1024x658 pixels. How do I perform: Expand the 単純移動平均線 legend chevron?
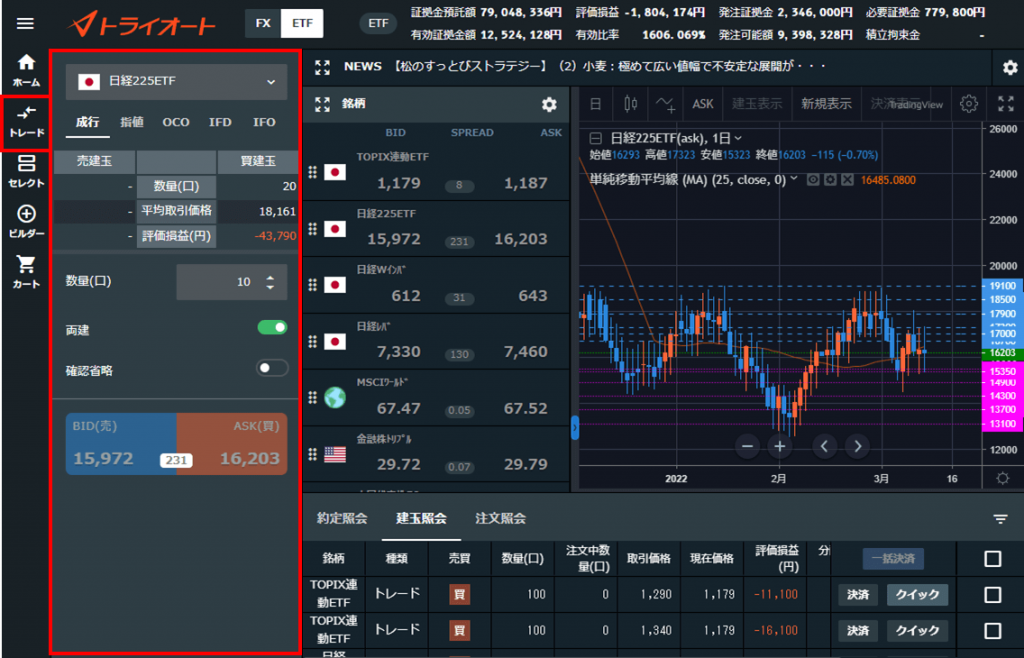point(794,179)
